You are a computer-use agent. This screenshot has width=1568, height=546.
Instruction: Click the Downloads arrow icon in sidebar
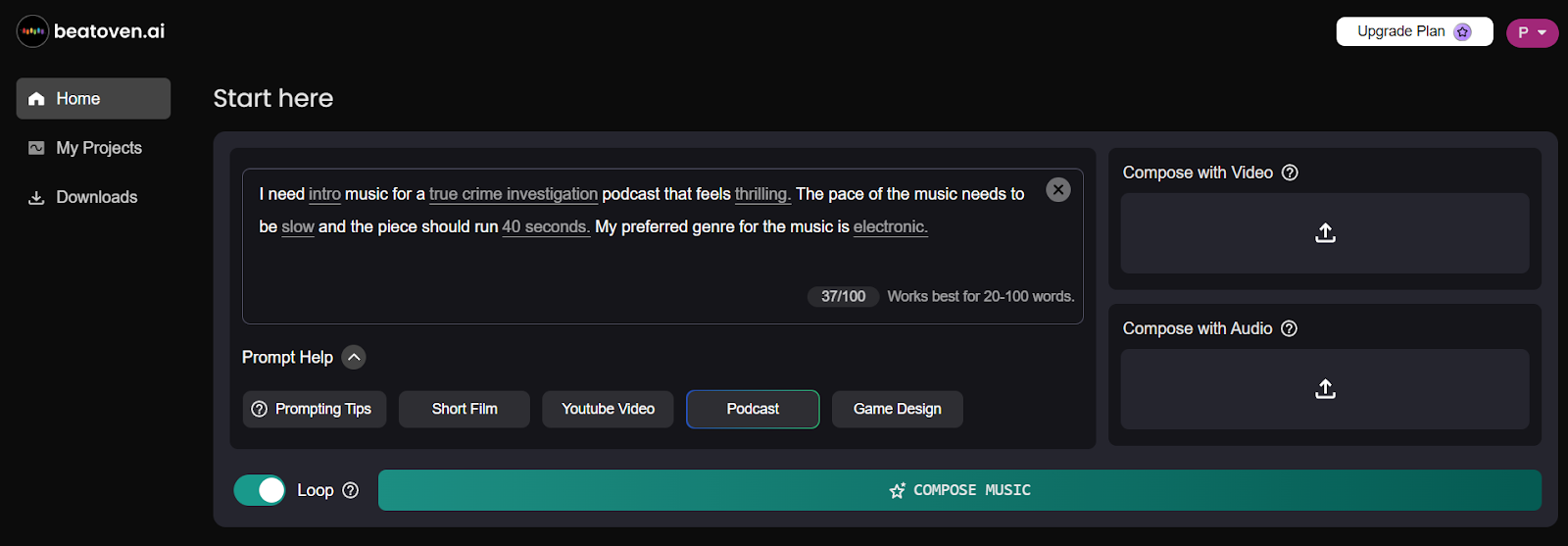(36, 197)
